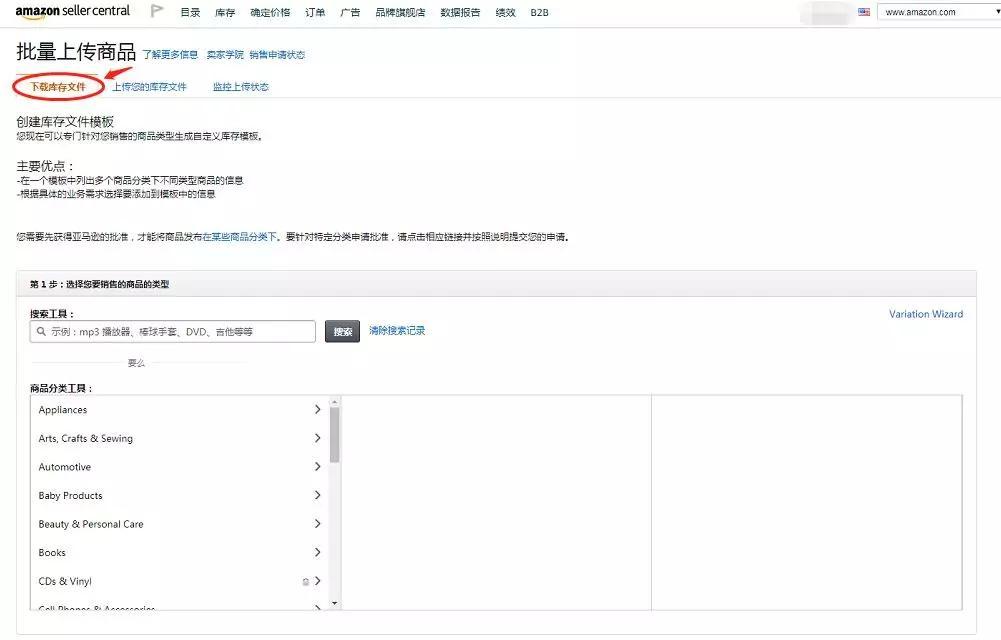Select the Arts, Crafts & Sewing category

(x=86, y=438)
